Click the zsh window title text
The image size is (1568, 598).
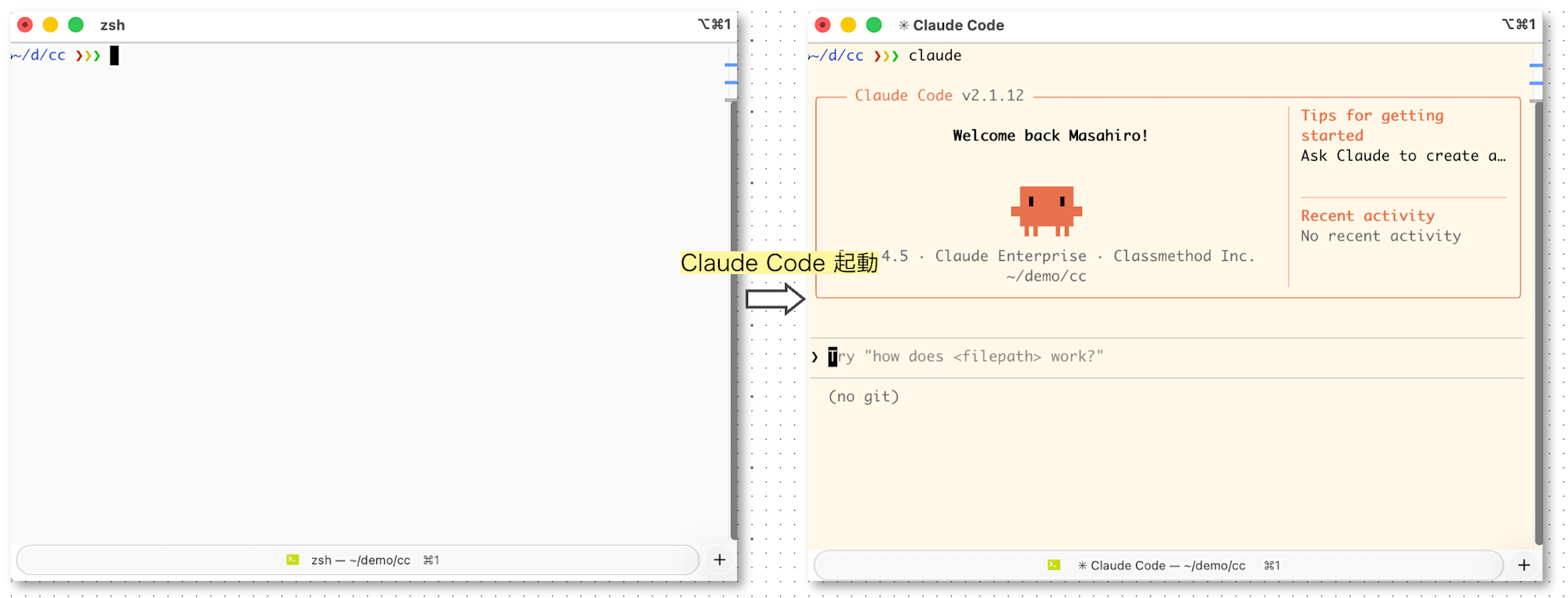[x=112, y=25]
